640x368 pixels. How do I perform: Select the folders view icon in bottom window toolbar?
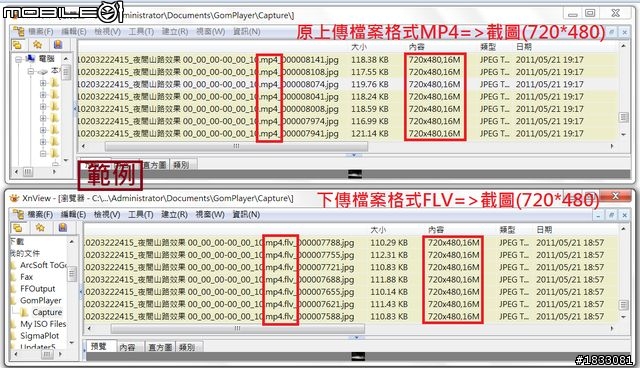point(18,228)
